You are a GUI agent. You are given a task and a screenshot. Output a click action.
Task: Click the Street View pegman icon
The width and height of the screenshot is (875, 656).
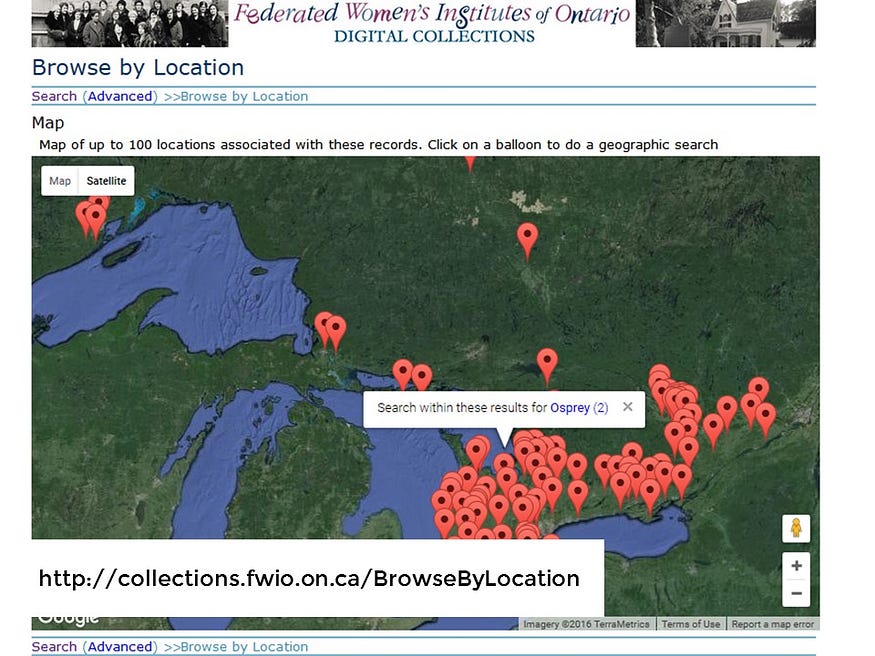click(x=796, y=528)
